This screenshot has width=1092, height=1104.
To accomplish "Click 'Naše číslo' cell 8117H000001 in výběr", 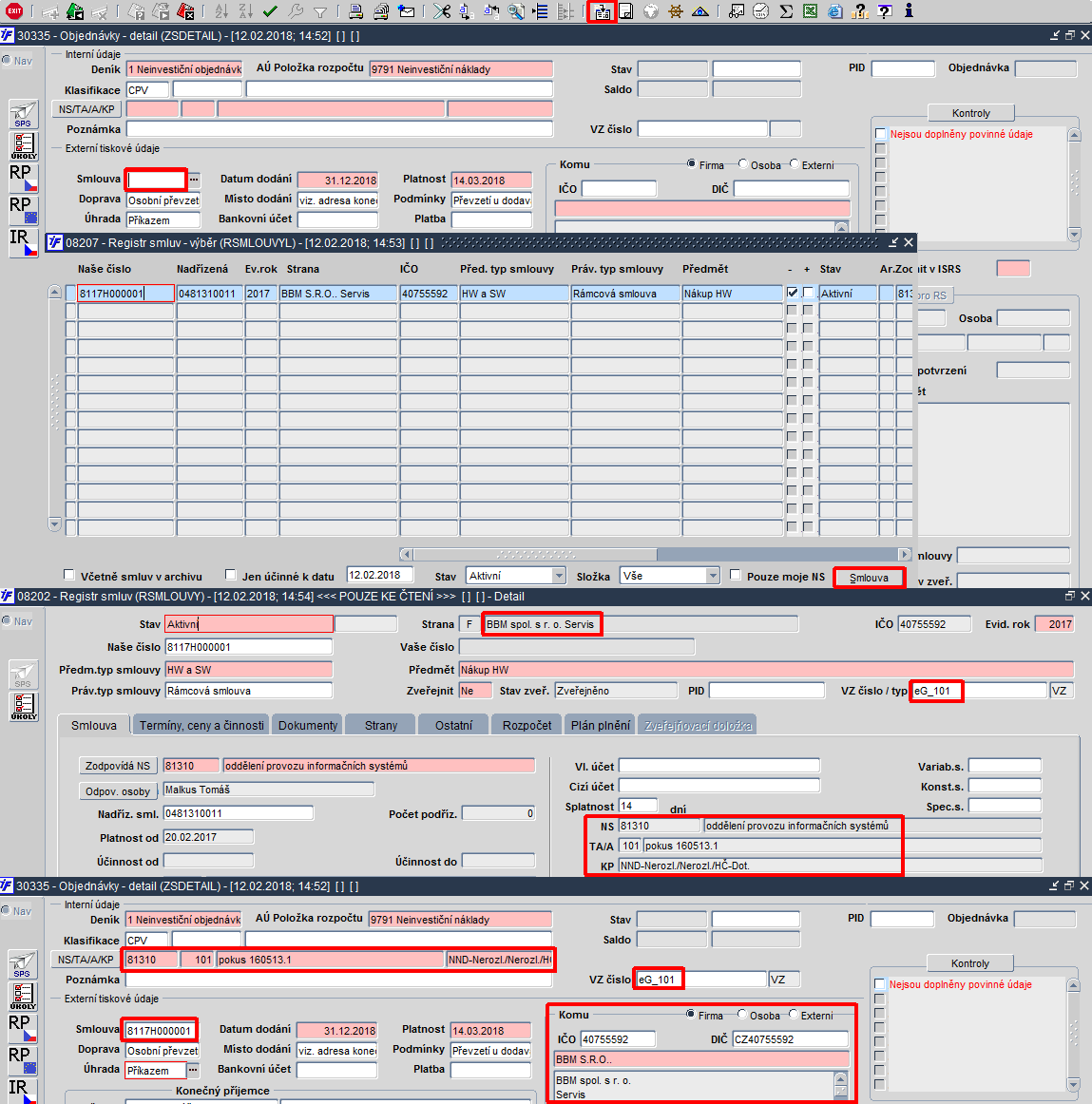I will coord(125,293).
